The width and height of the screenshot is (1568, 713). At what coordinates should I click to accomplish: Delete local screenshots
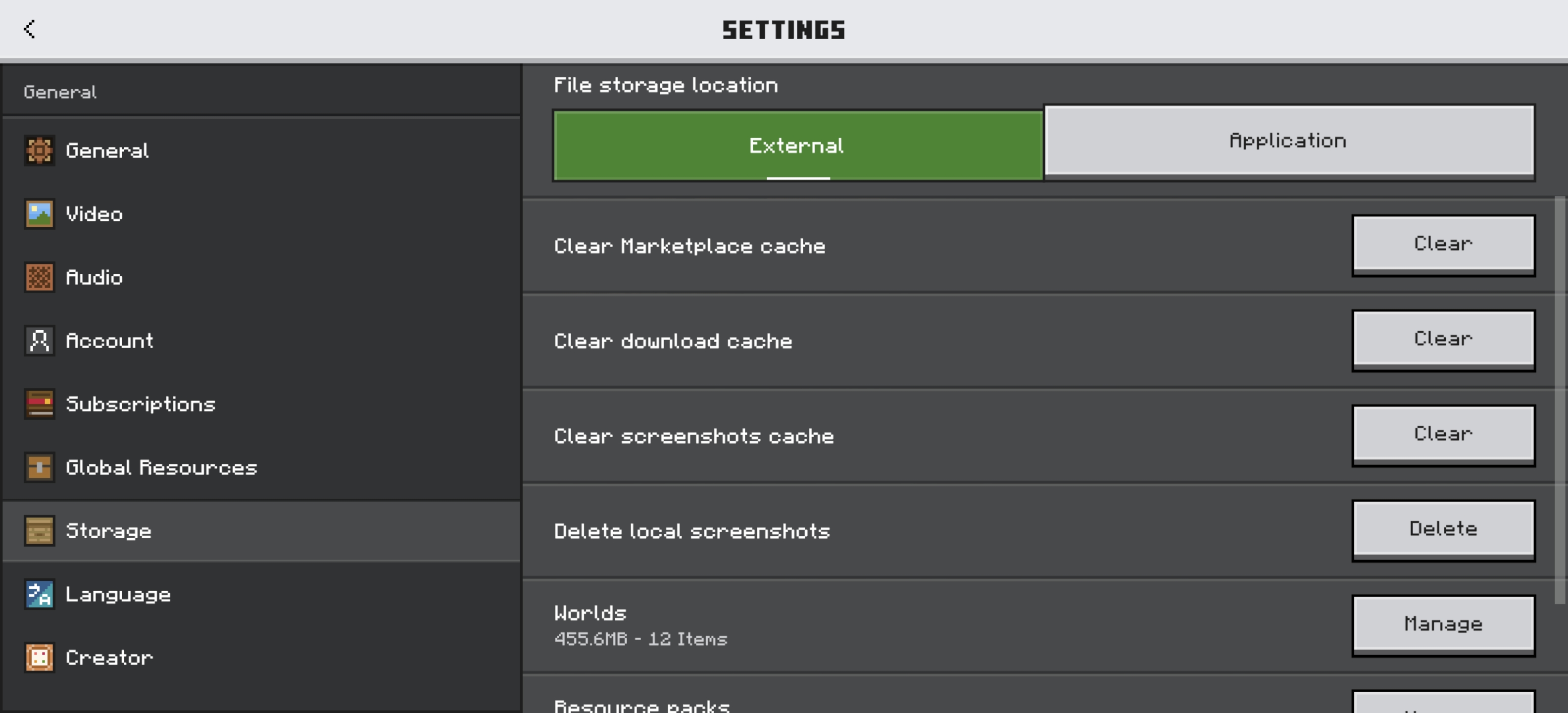click(1443, 530)
